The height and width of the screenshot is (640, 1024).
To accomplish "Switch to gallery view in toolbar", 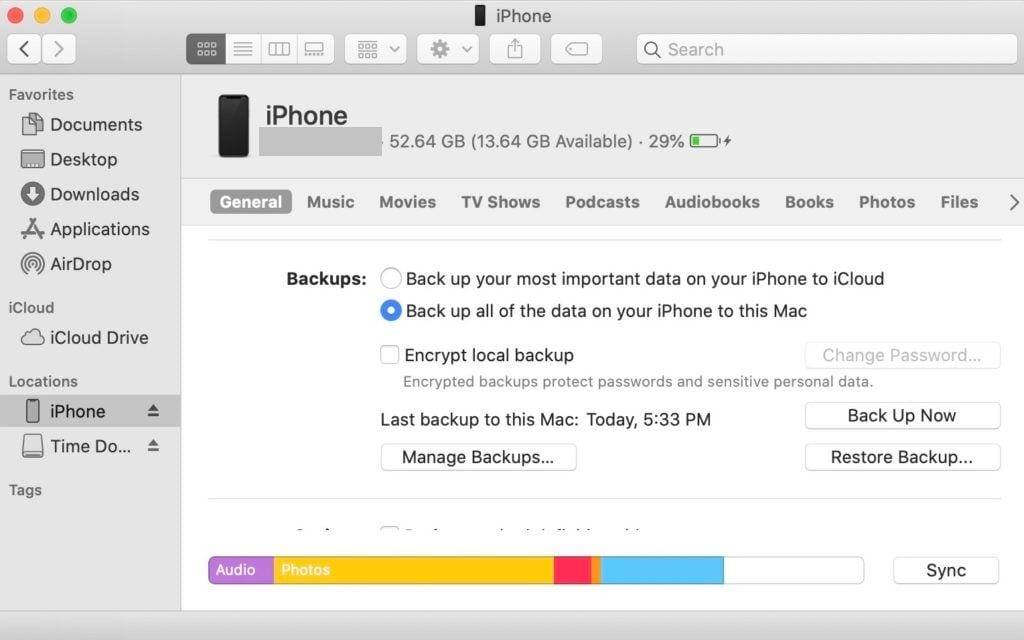I will (x=315, y=49).
